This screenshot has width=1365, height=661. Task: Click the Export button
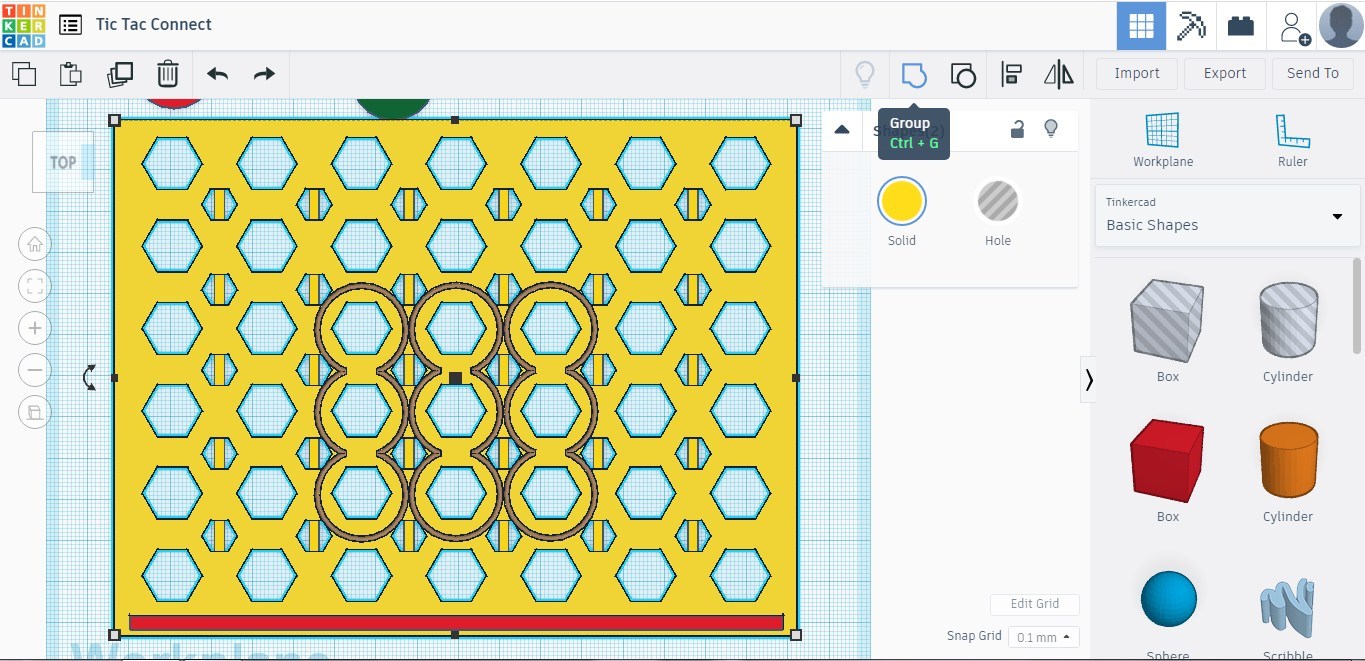coord(1224,73)
